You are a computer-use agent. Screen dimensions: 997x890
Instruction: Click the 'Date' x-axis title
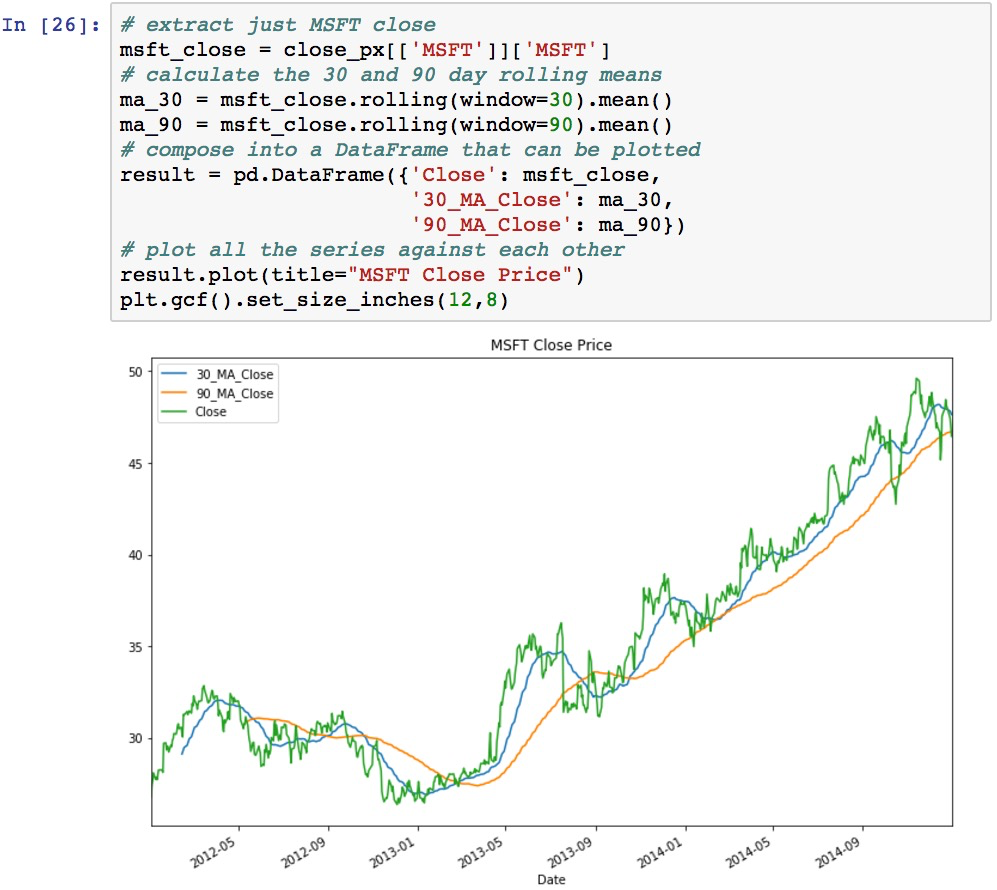coord(551,879)
